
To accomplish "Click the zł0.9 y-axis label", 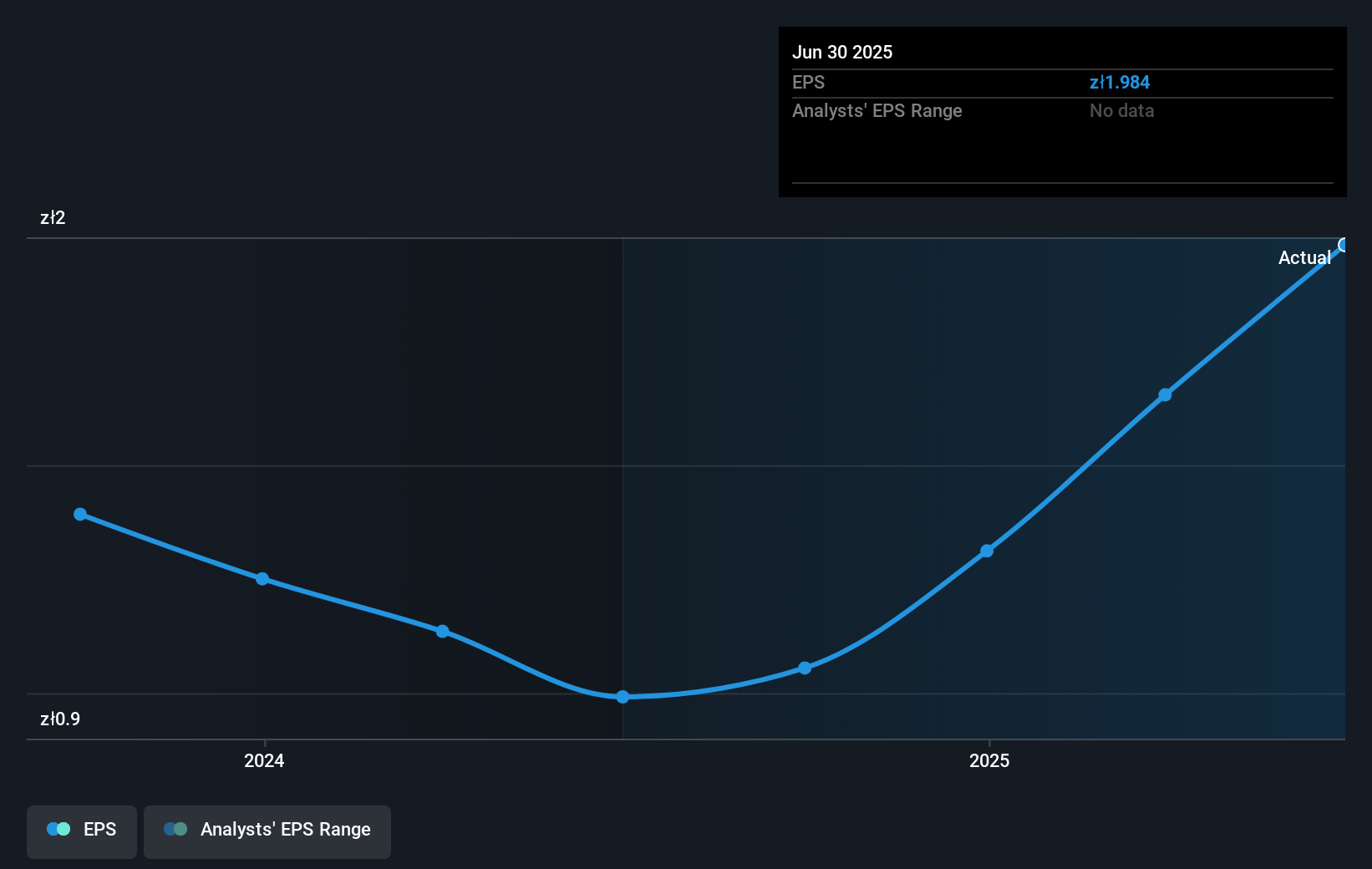I will tap(60, 719).
